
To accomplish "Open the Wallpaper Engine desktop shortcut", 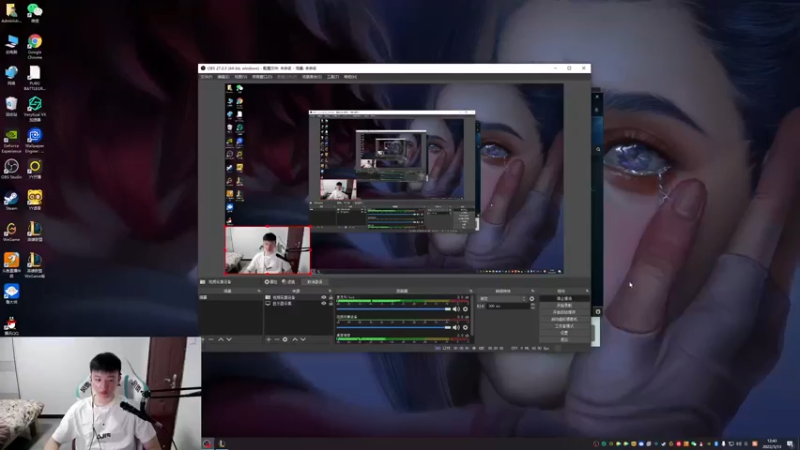I will [x=35, y=140].
